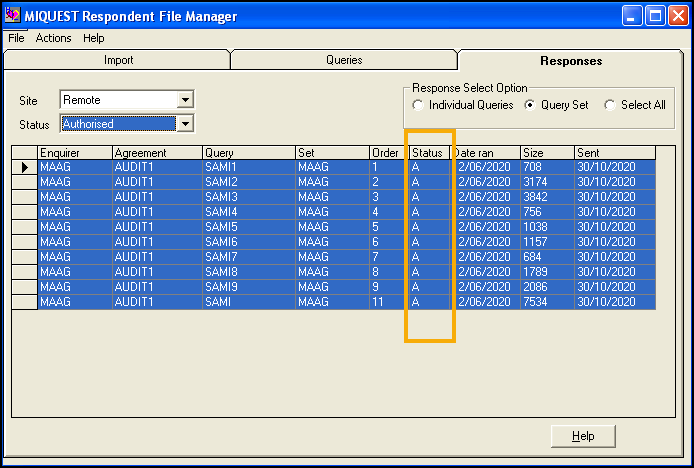Switch to the Queries tab
The image size is (694, 468).
pyautogui.click(x=344, y=60)
